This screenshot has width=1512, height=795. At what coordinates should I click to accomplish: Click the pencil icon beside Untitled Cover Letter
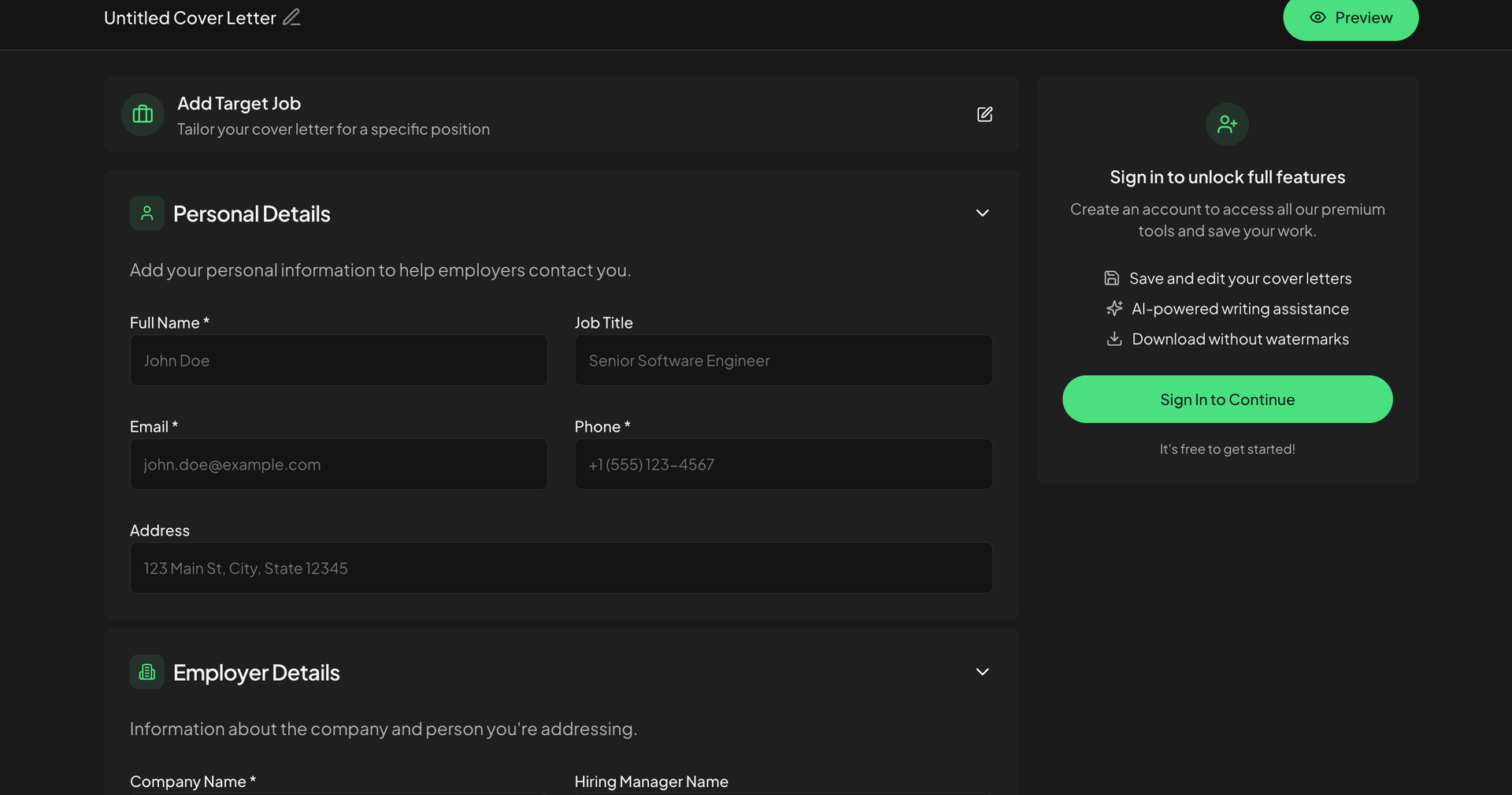coord(291,17)
